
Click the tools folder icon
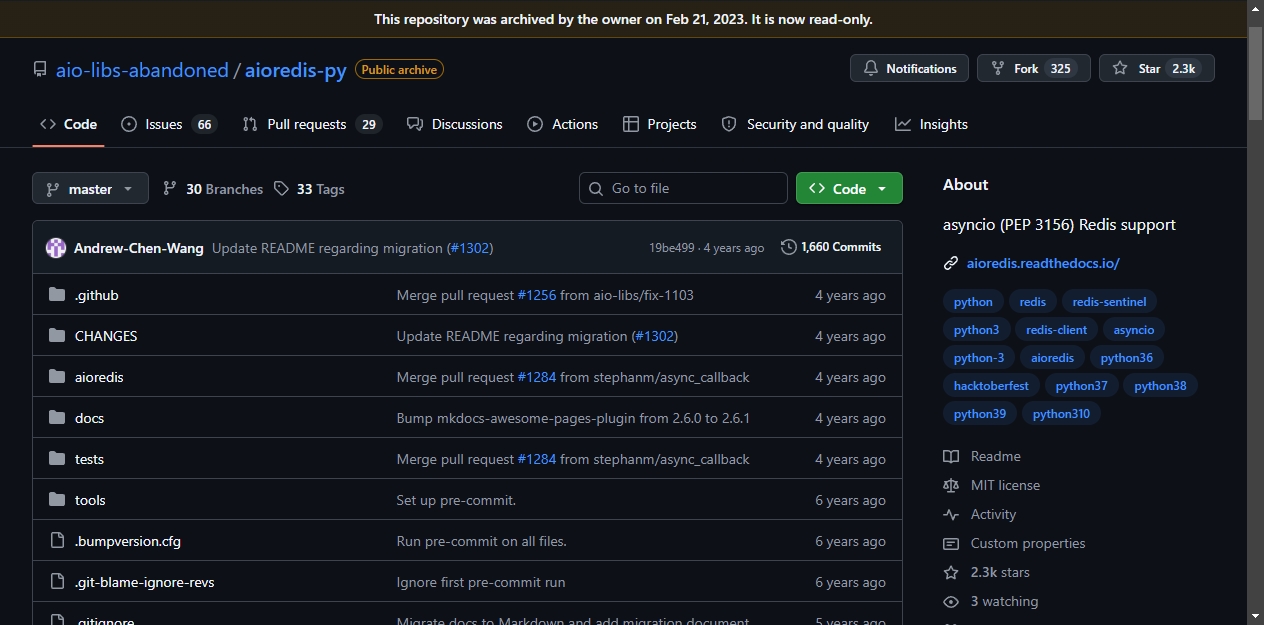click(56, 500)
